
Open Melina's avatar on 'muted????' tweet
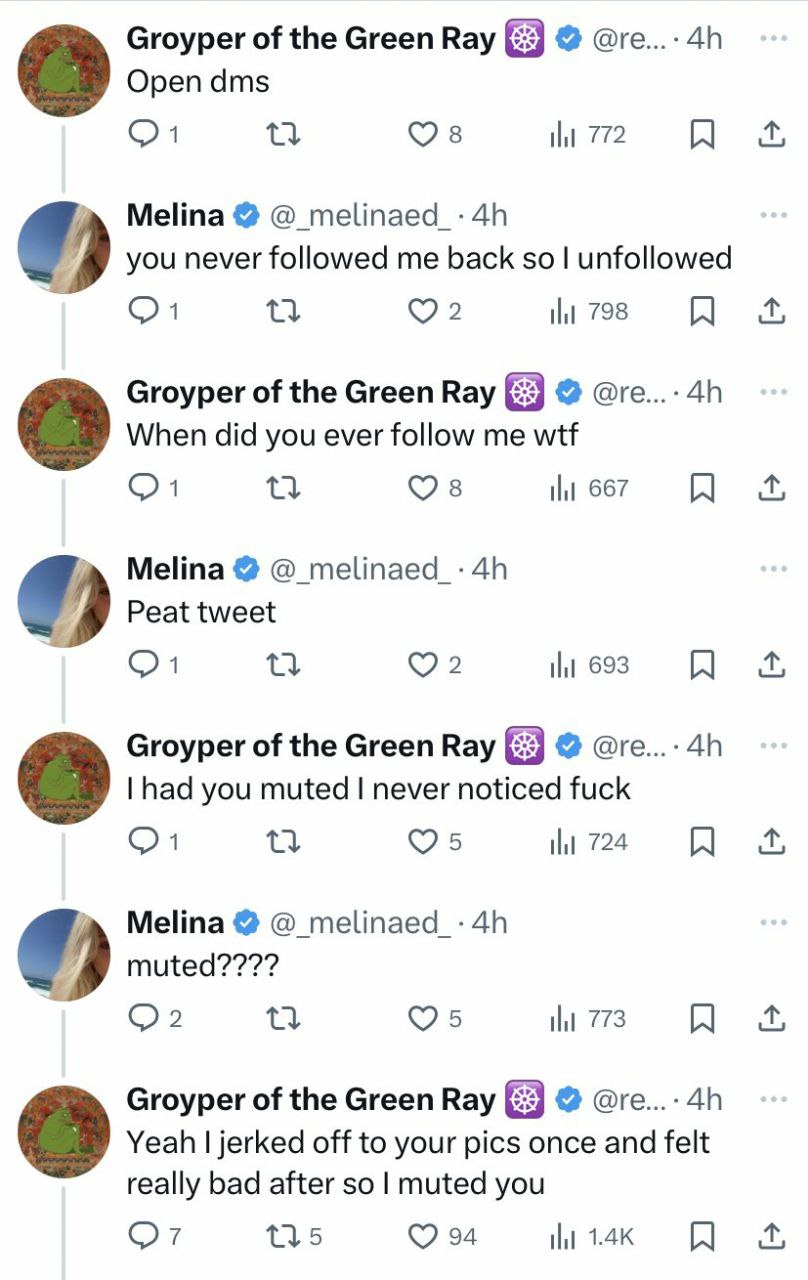click(x=63, y=954)
